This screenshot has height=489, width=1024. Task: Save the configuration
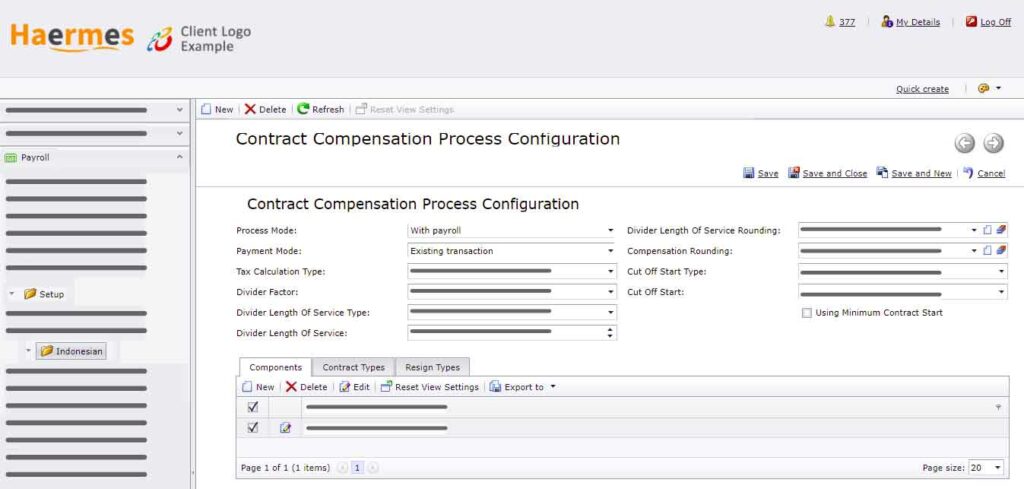click(761, 173)
